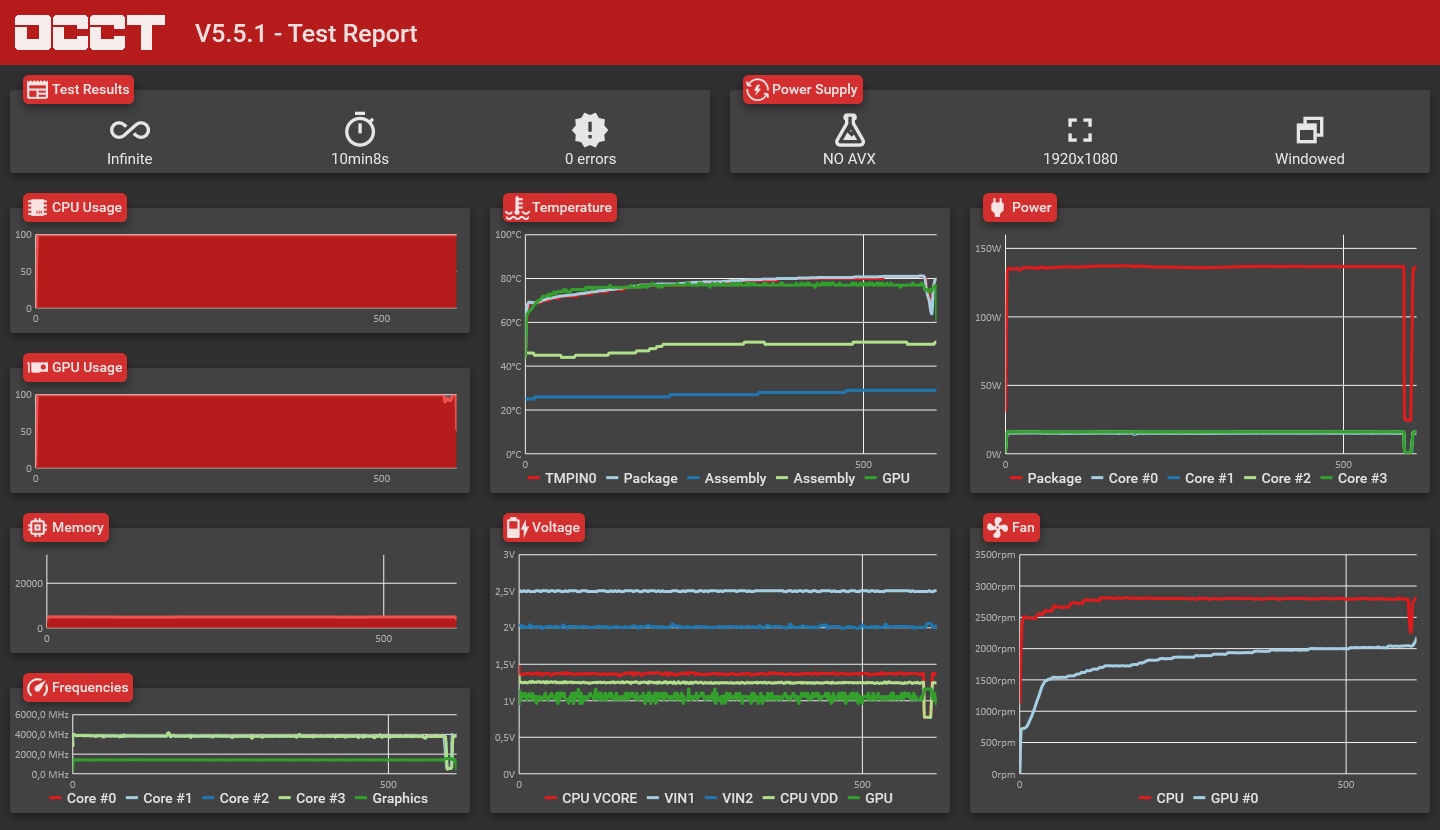Screen dimensions: 1440x830
Task: Toggle TMPIN0 series in Temperature legend
Action: pos(561,478)
